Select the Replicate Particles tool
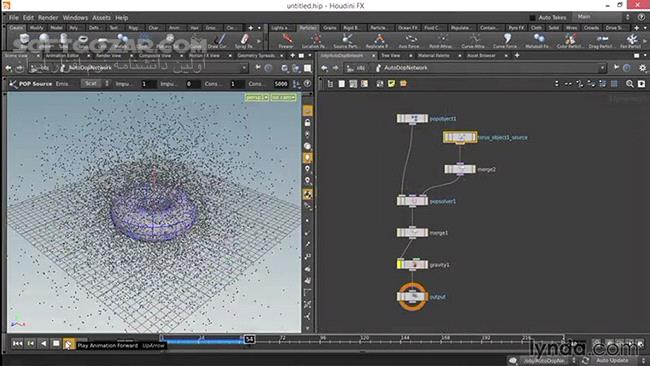The image size is (650, 366). click(x=377, y=41)
